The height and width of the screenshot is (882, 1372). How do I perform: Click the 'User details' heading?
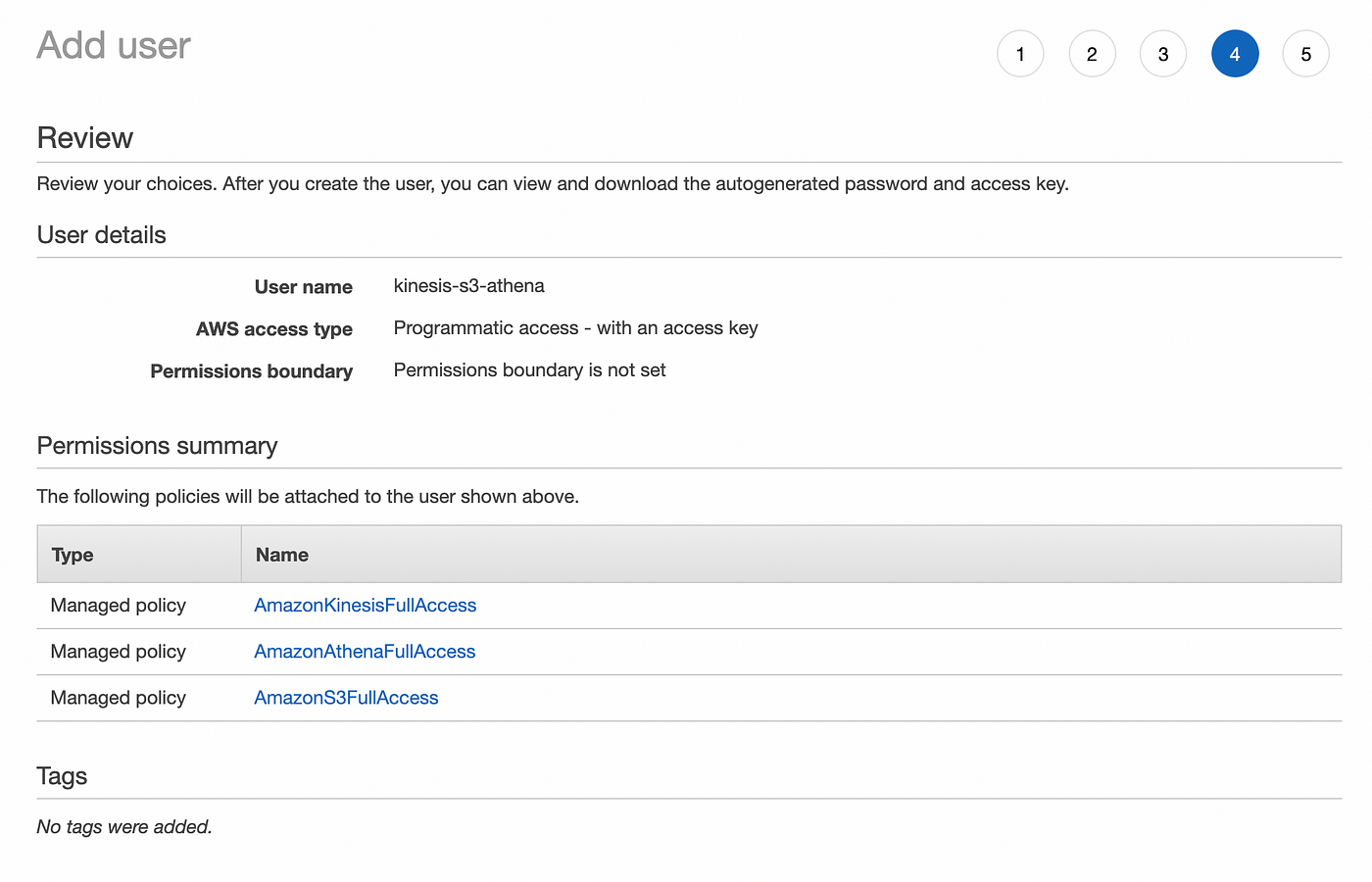tap(102, 235)
